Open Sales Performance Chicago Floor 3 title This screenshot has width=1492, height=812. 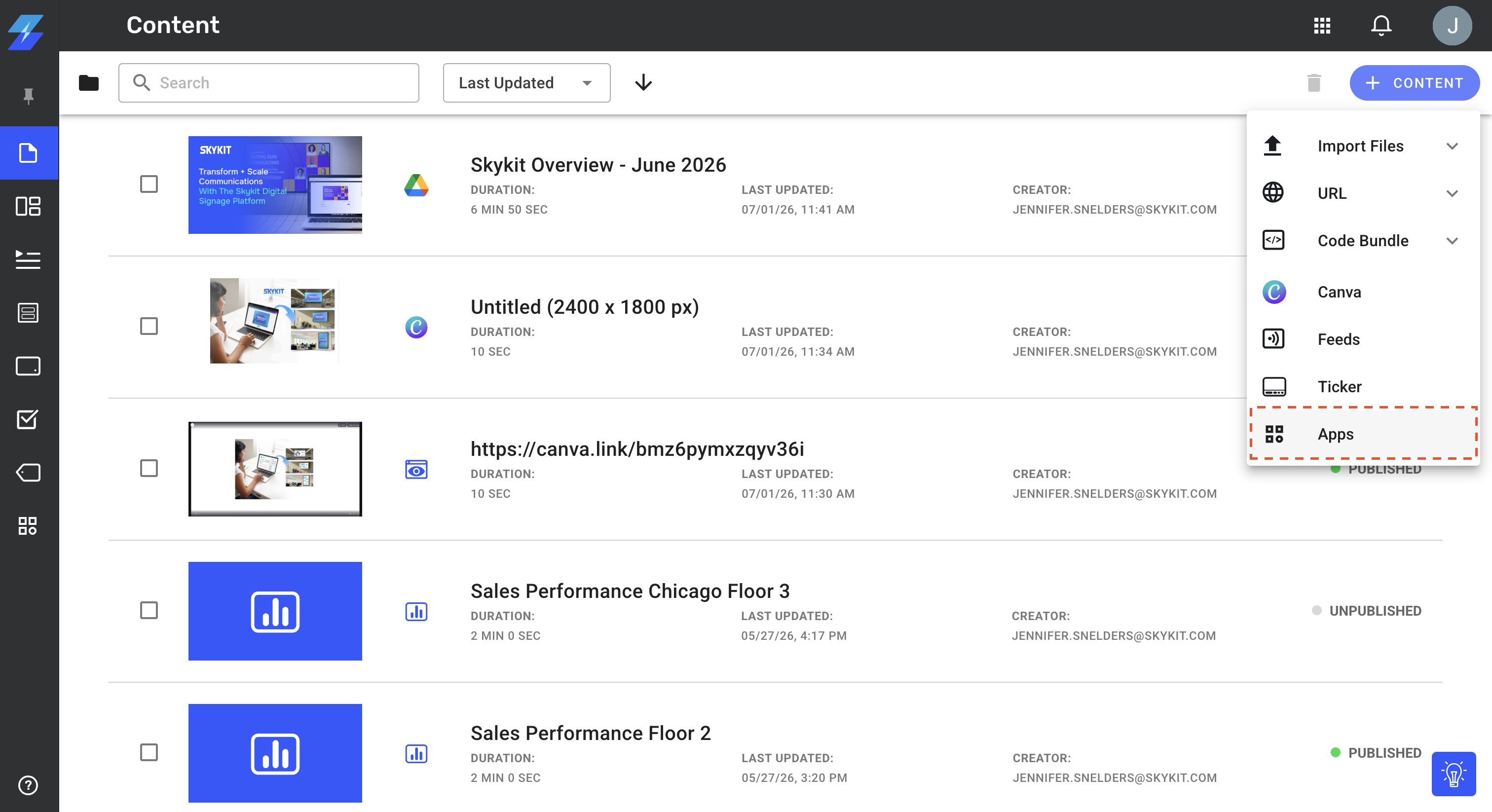coord(630,591)
